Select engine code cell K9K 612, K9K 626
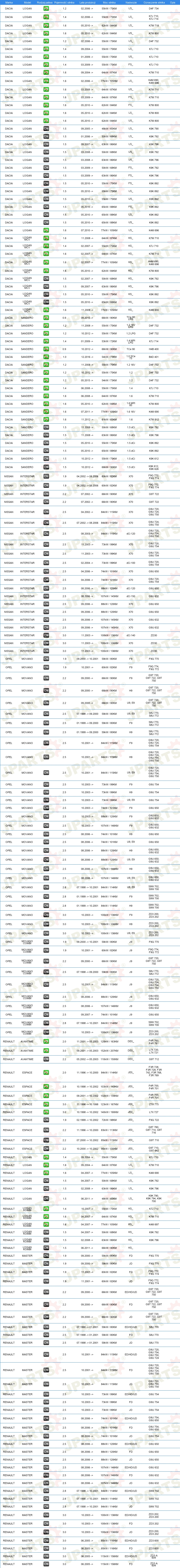 coord(154,468)
